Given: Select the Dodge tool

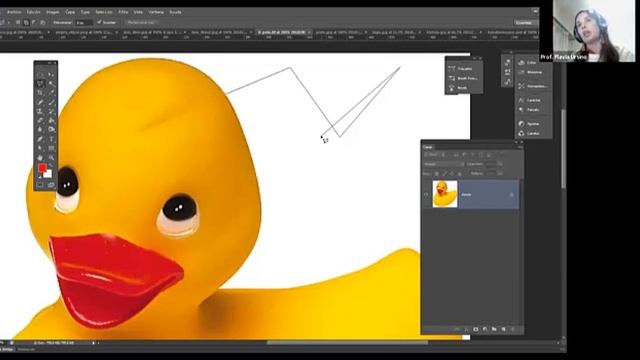Looking at the screenshot, I should pos(51,130).
